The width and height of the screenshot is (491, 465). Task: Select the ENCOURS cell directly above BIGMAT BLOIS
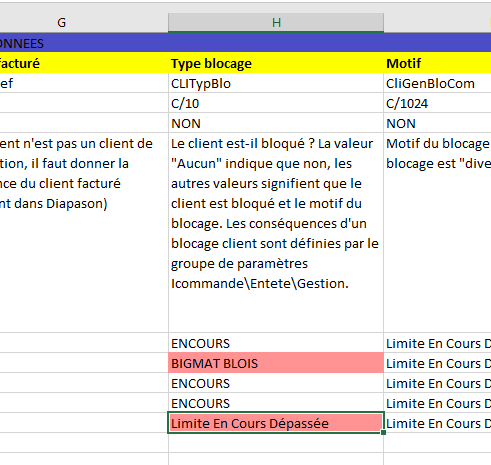pos(276,343)
